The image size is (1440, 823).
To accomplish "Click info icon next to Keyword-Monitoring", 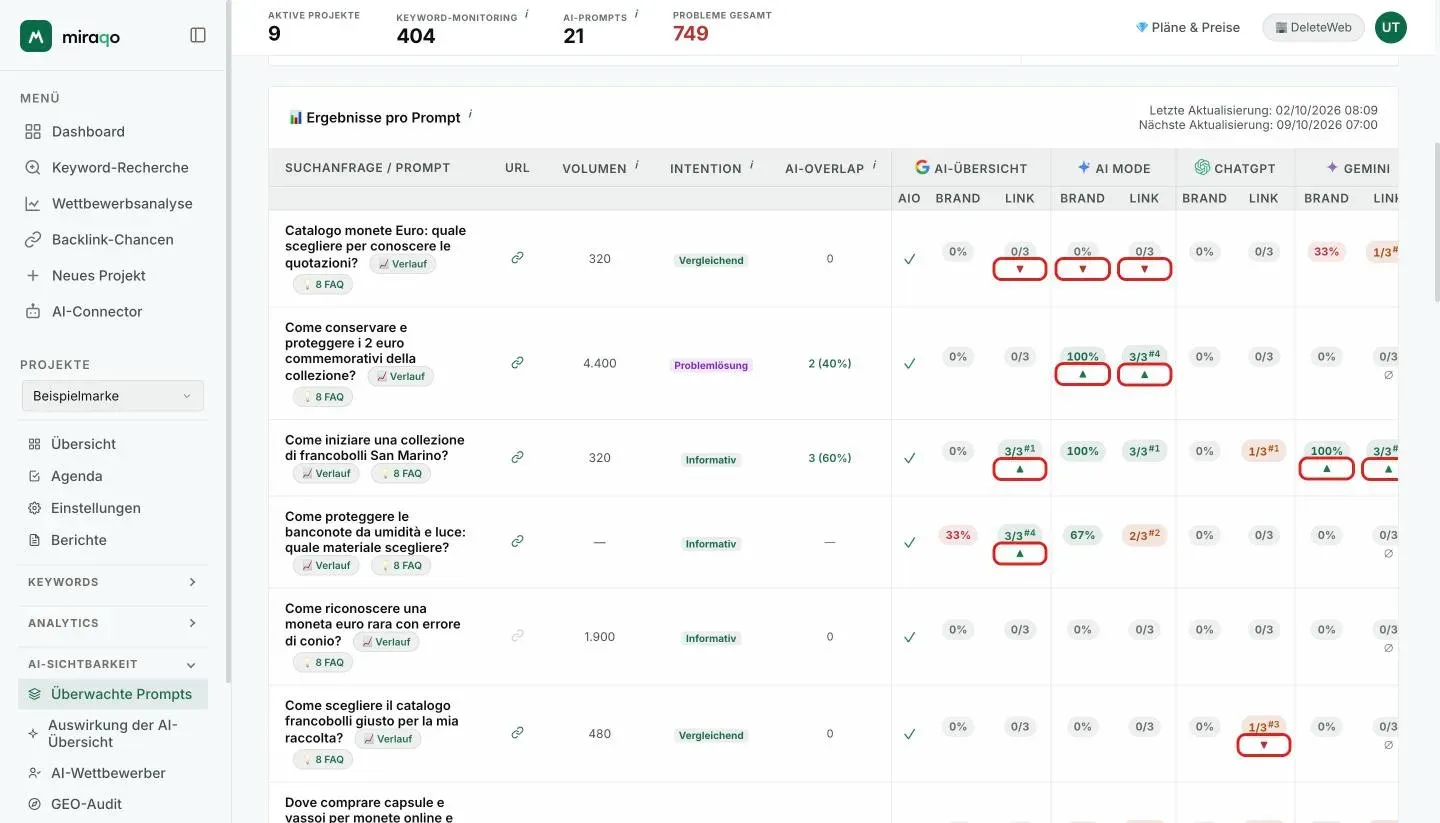I will click(527, 15).
